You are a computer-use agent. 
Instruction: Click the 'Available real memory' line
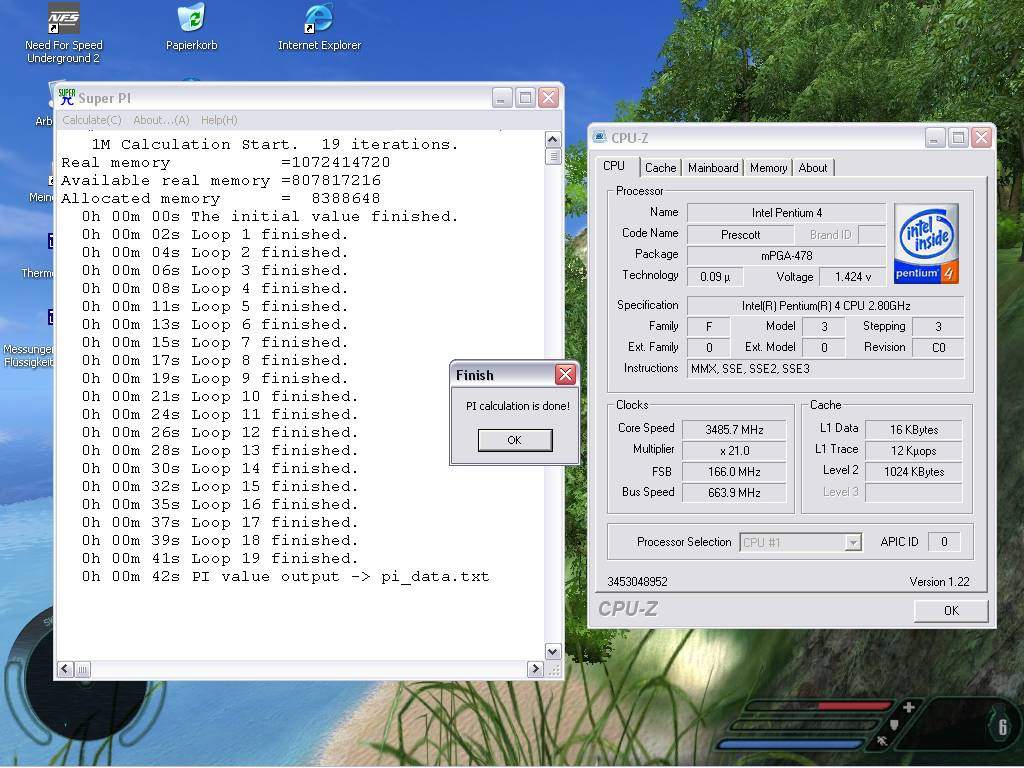tap(221, 180)
